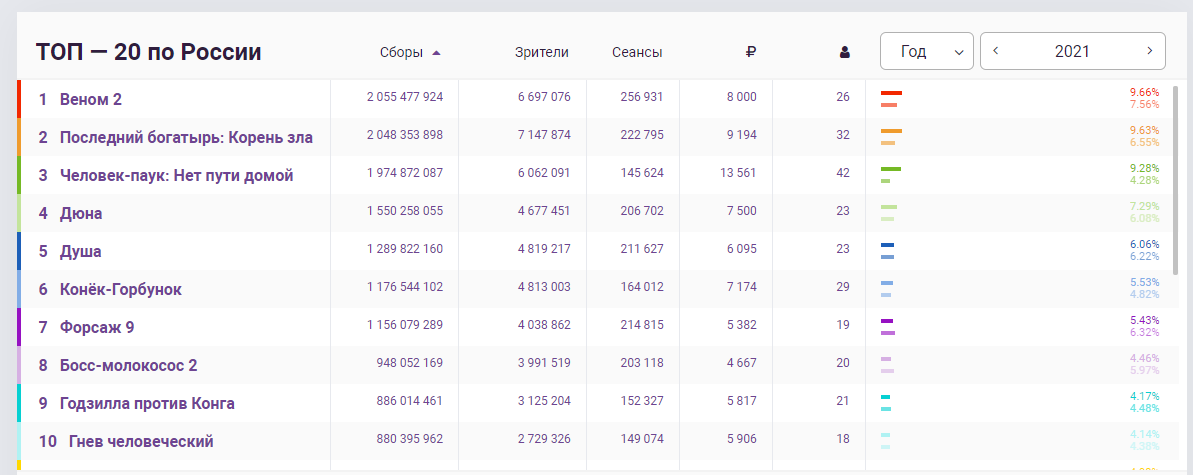This screenshot has width=1193, height=475.
Task: Click the green share bar for Человек-паук
Action: 891,169
